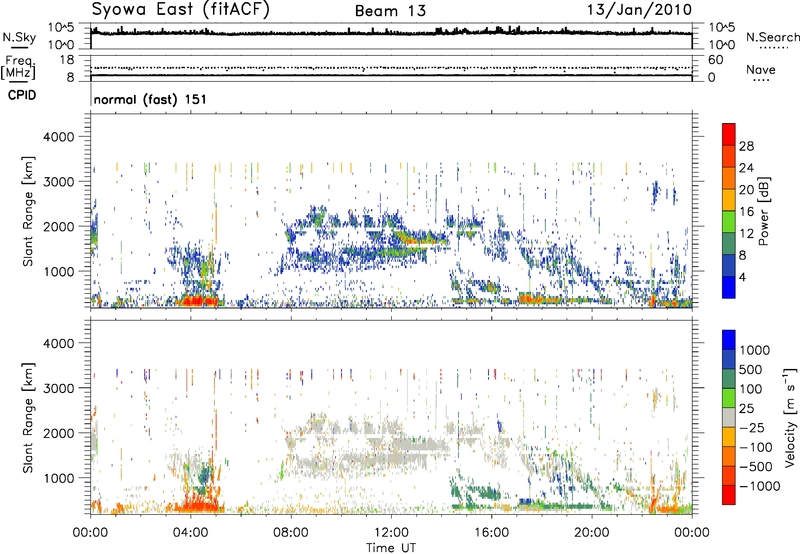Click the "-500" velocity colorbar label
The width and height of the screenshot is (800, 554).
click(756, 467)
